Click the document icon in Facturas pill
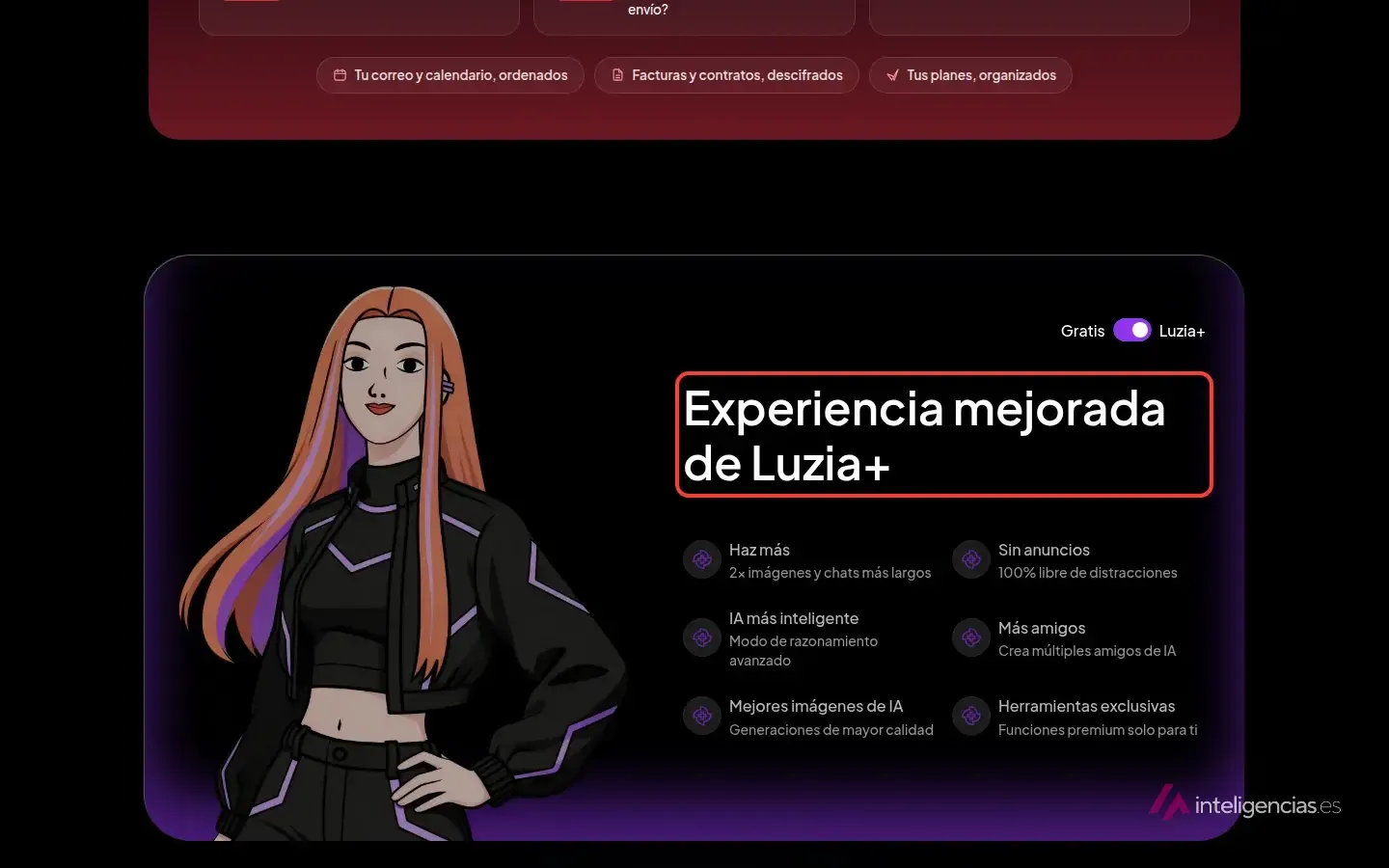This screenshot has height=868, width=1389. (x=617, y=75)
